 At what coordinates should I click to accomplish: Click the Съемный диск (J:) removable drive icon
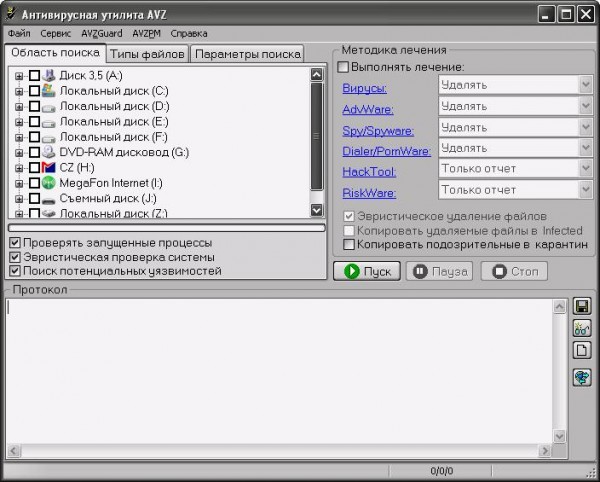click(x=49, y=199)
